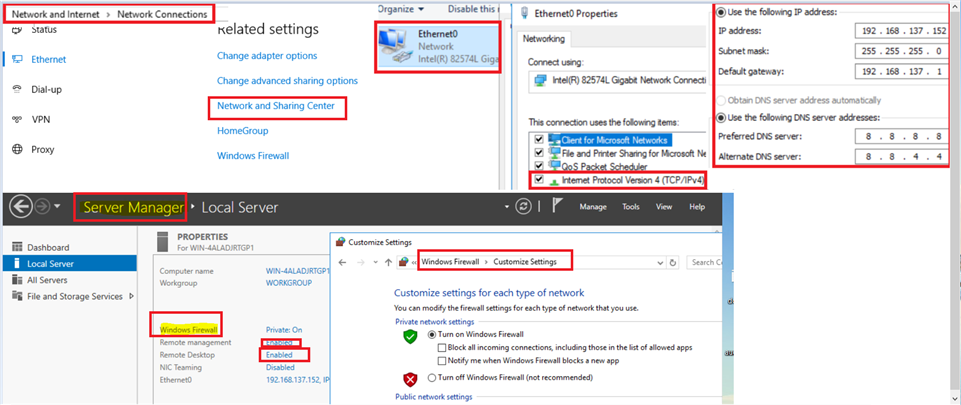Screen dimensions: 961x405
Task: Click the Default gateway field
Action: point(902,72)
